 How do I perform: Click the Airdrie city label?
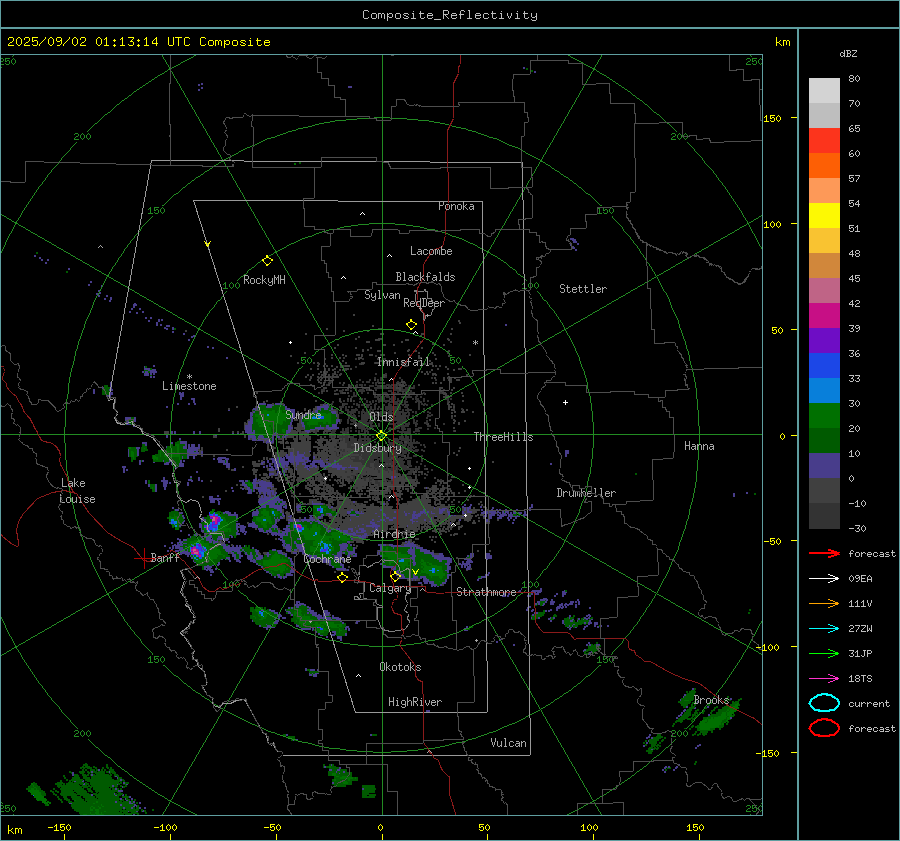click(x=394, y=534)
